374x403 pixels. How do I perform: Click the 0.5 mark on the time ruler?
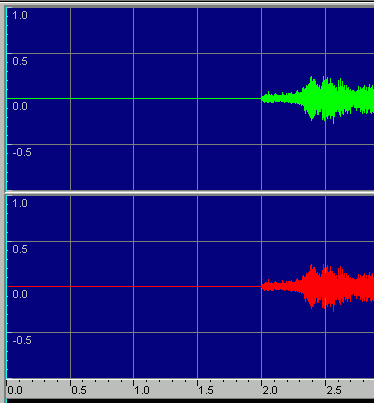coord(79,390)
